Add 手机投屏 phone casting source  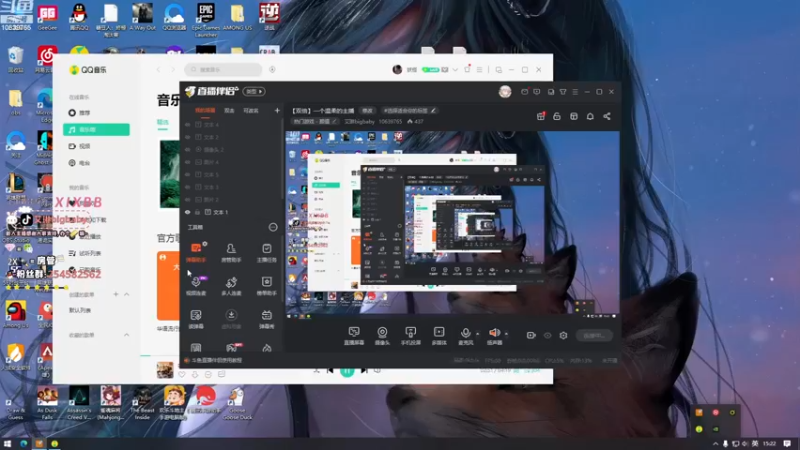[x=411, y=336]
